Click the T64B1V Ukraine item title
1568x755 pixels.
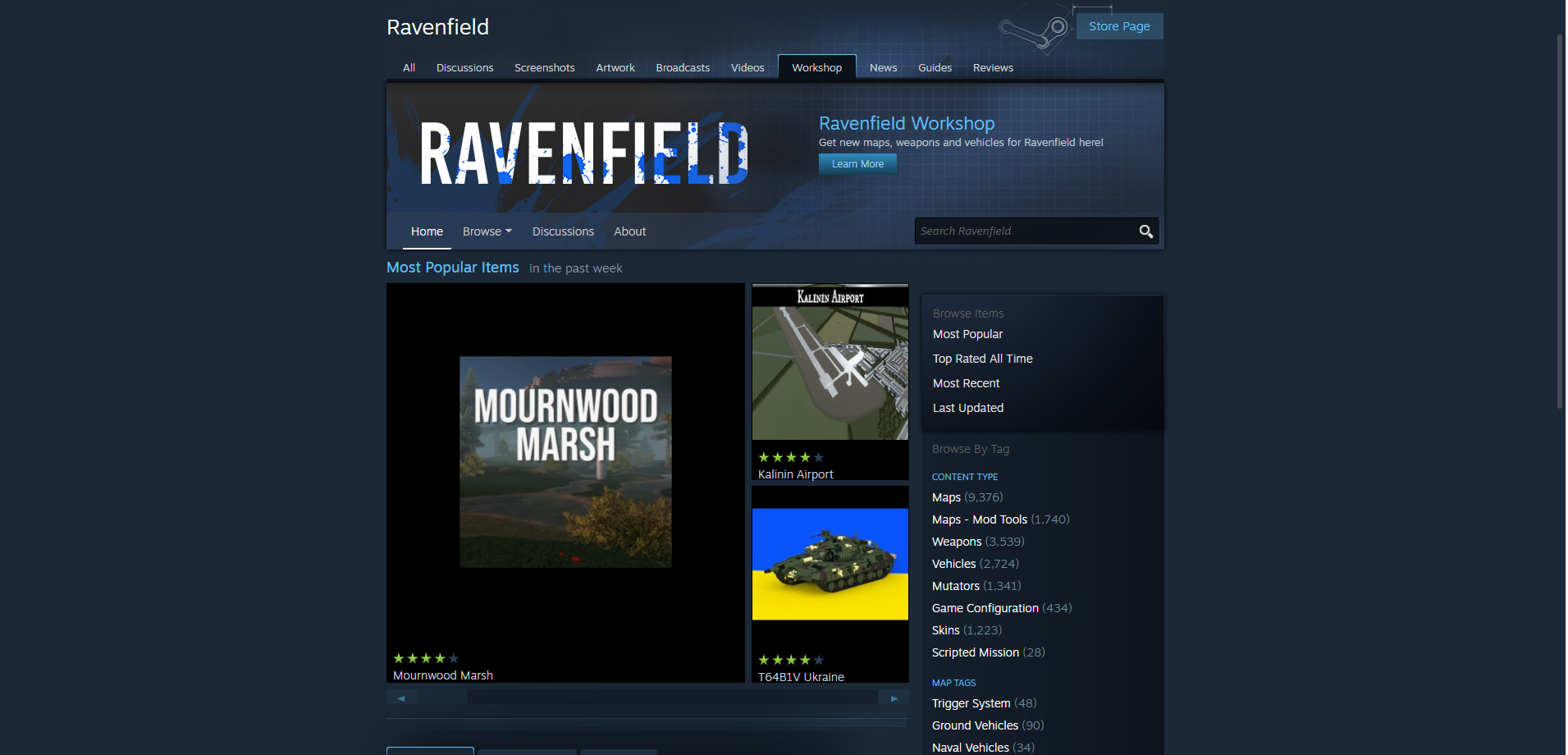[801, 677]
